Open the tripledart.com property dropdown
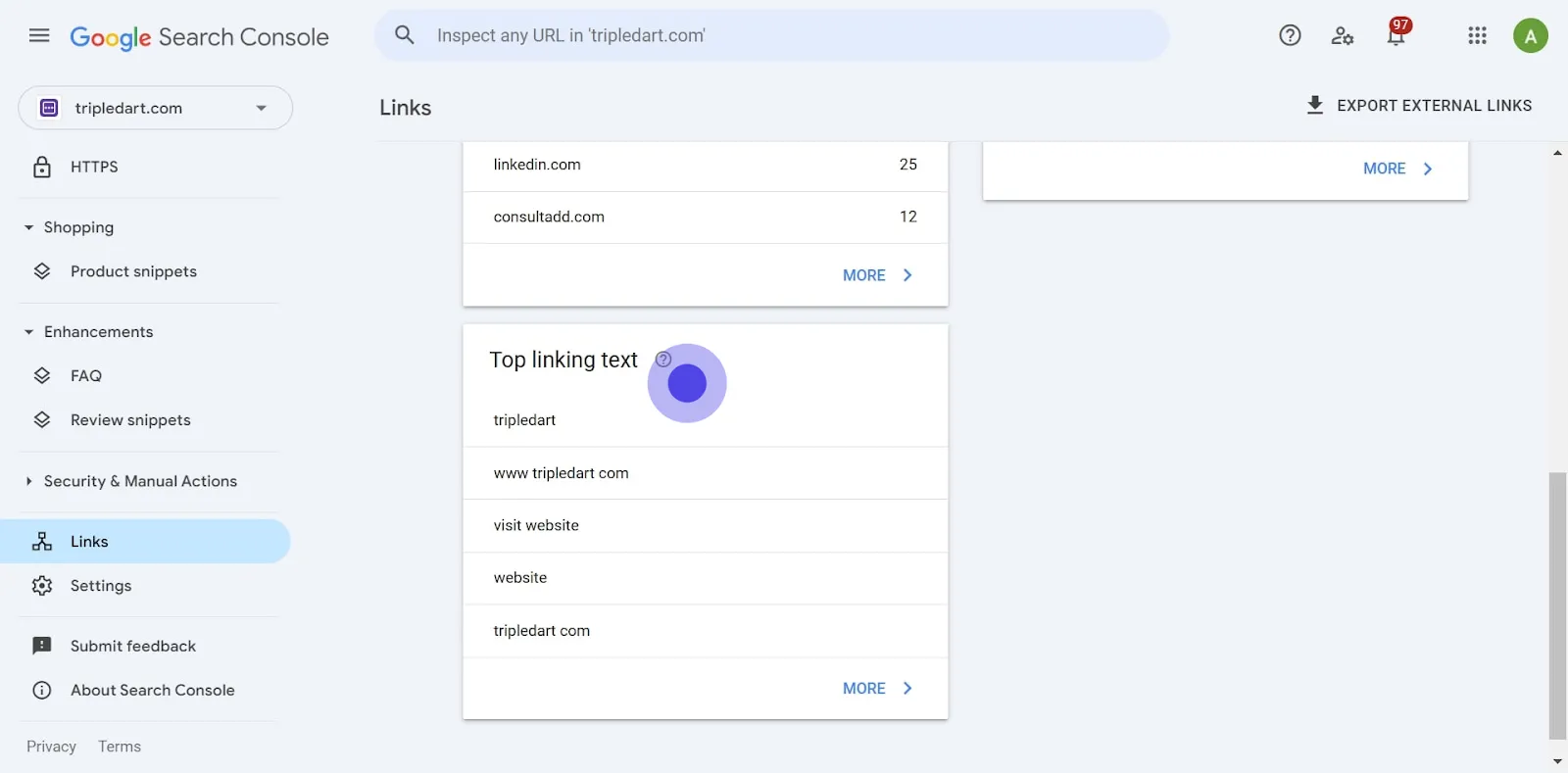This screenshot has height=773, width=1568. click(156, 108)
